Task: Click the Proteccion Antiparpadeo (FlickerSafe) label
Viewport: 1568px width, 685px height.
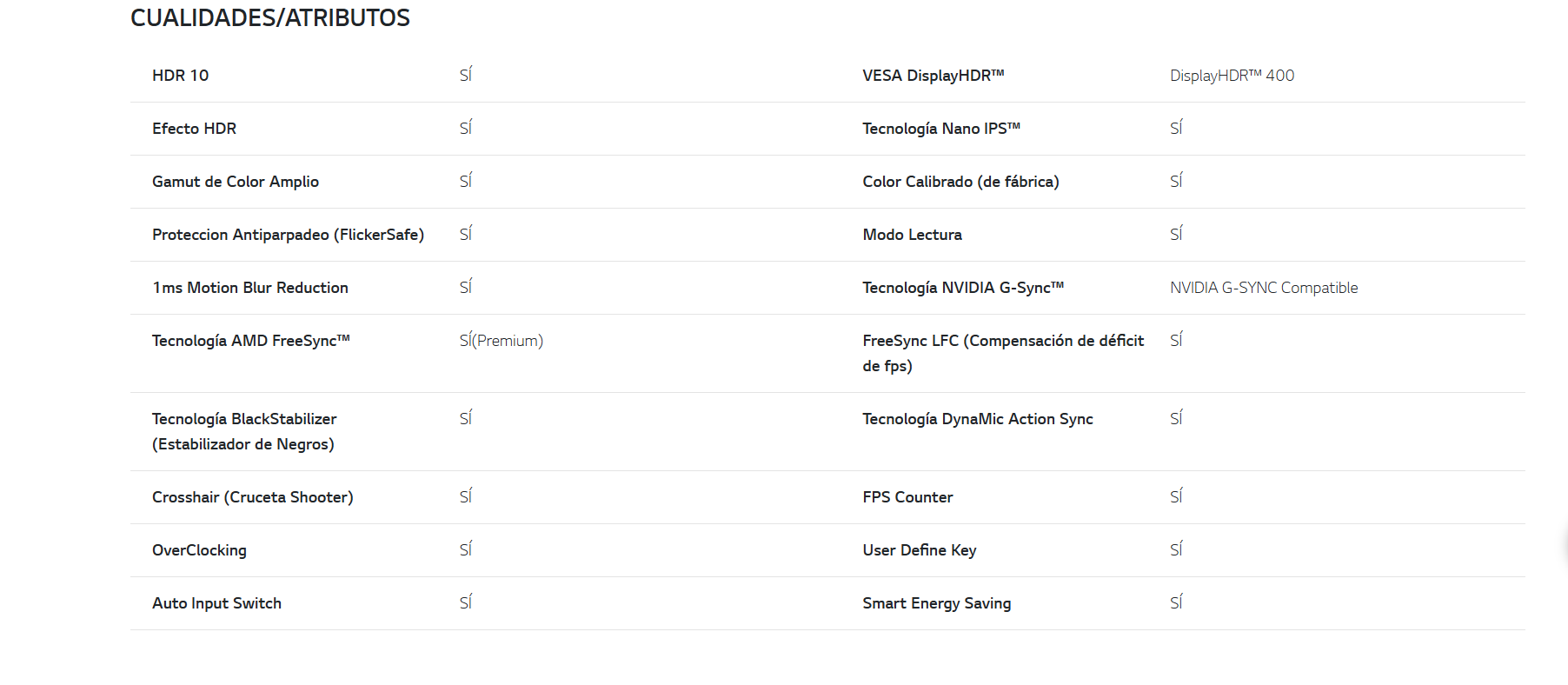Action: [288, 235]
